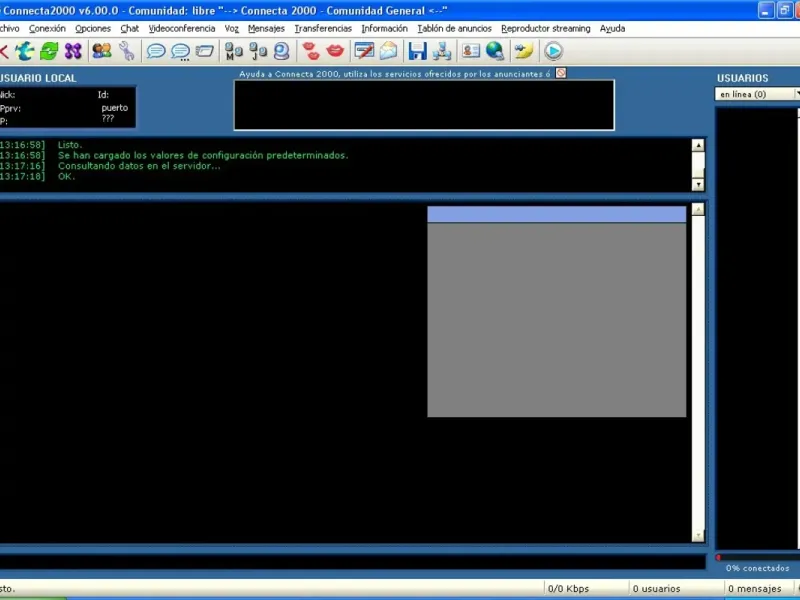800x600 pixels.
Task: Click the purple network nodes icon
Action: (x=73, y=51)
